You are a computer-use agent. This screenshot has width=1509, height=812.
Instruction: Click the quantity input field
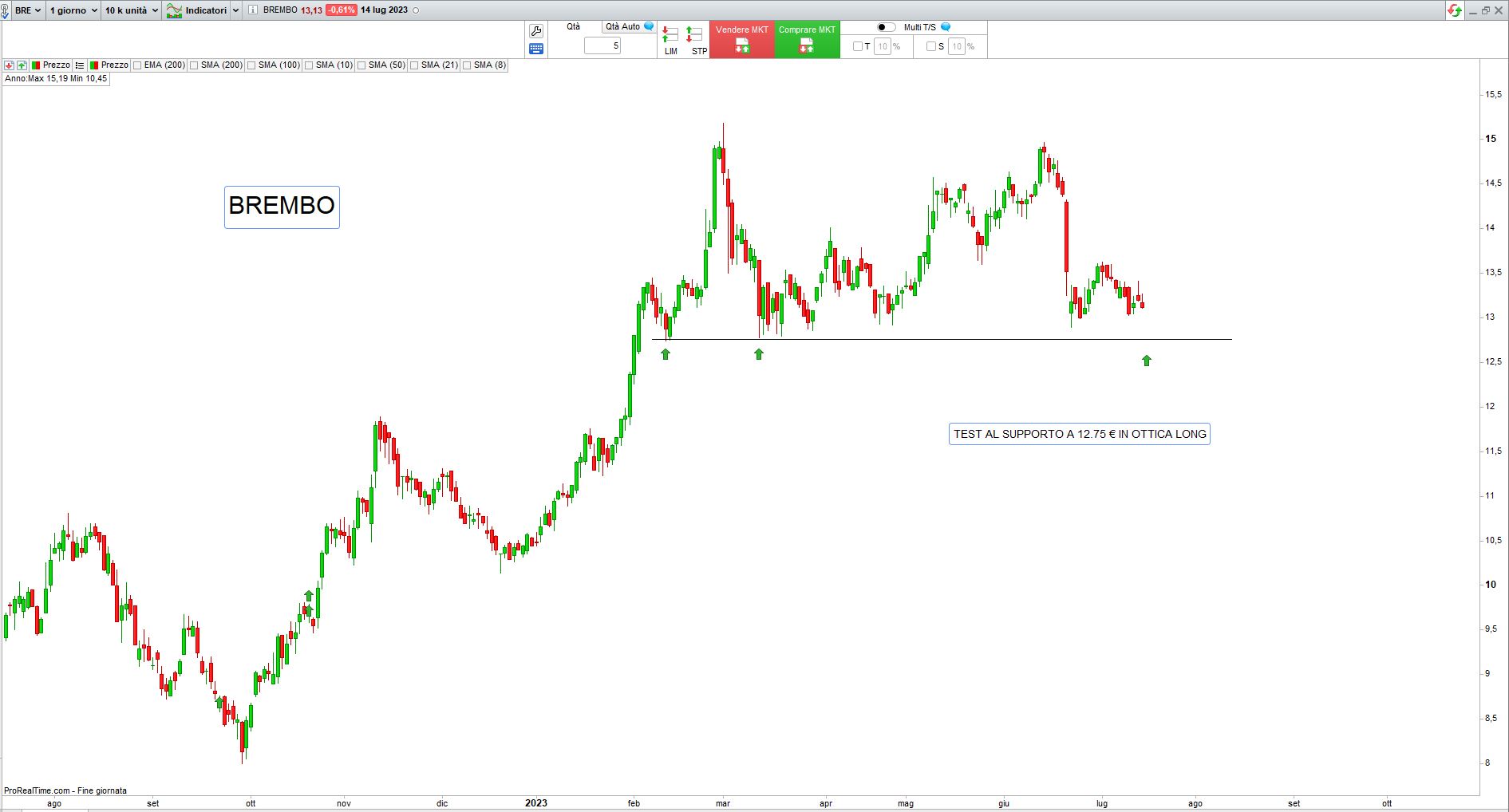tap(602, 46)
